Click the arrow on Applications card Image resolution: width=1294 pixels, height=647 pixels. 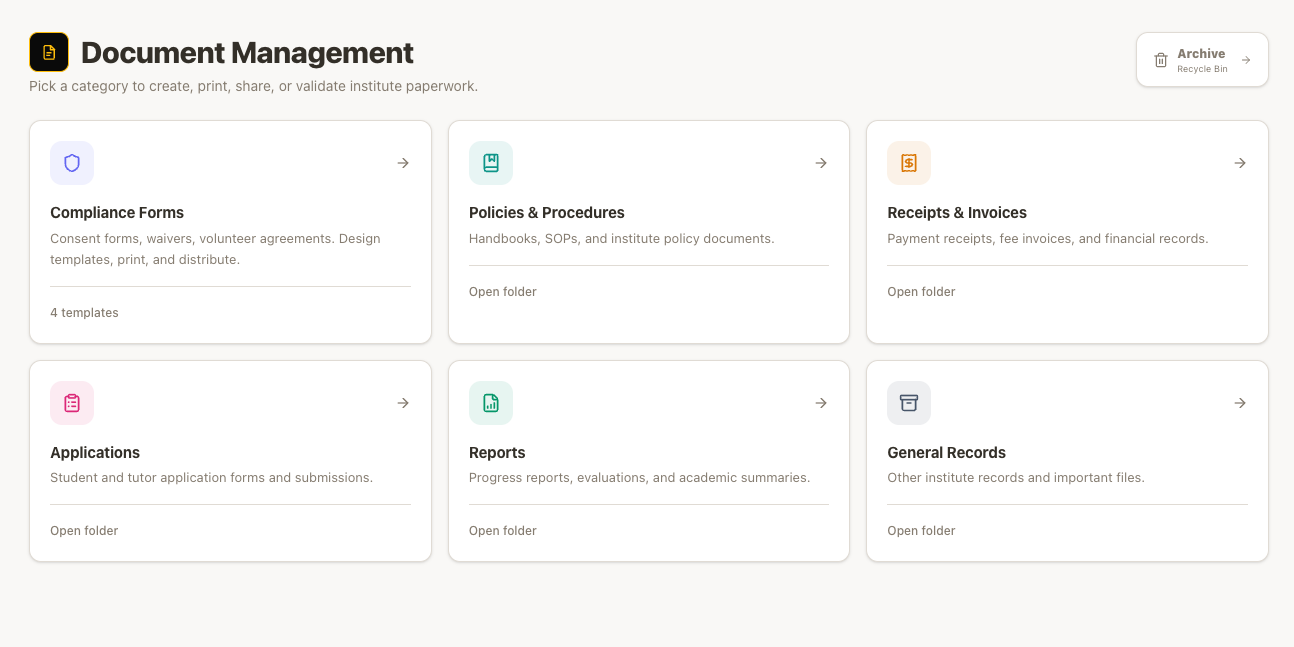(403, 403)
